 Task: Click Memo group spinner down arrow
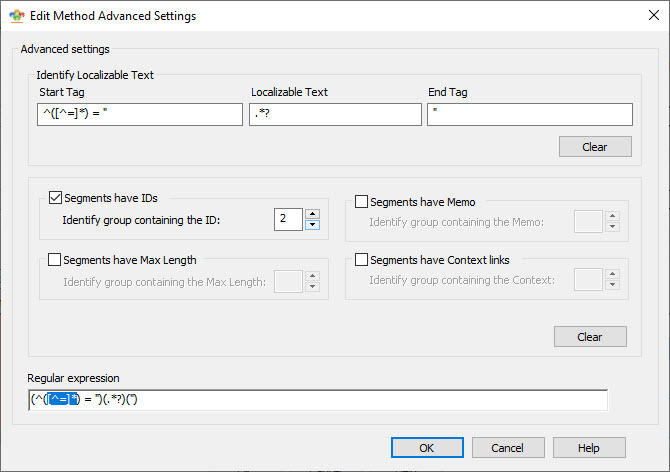[x=612, y=227]
